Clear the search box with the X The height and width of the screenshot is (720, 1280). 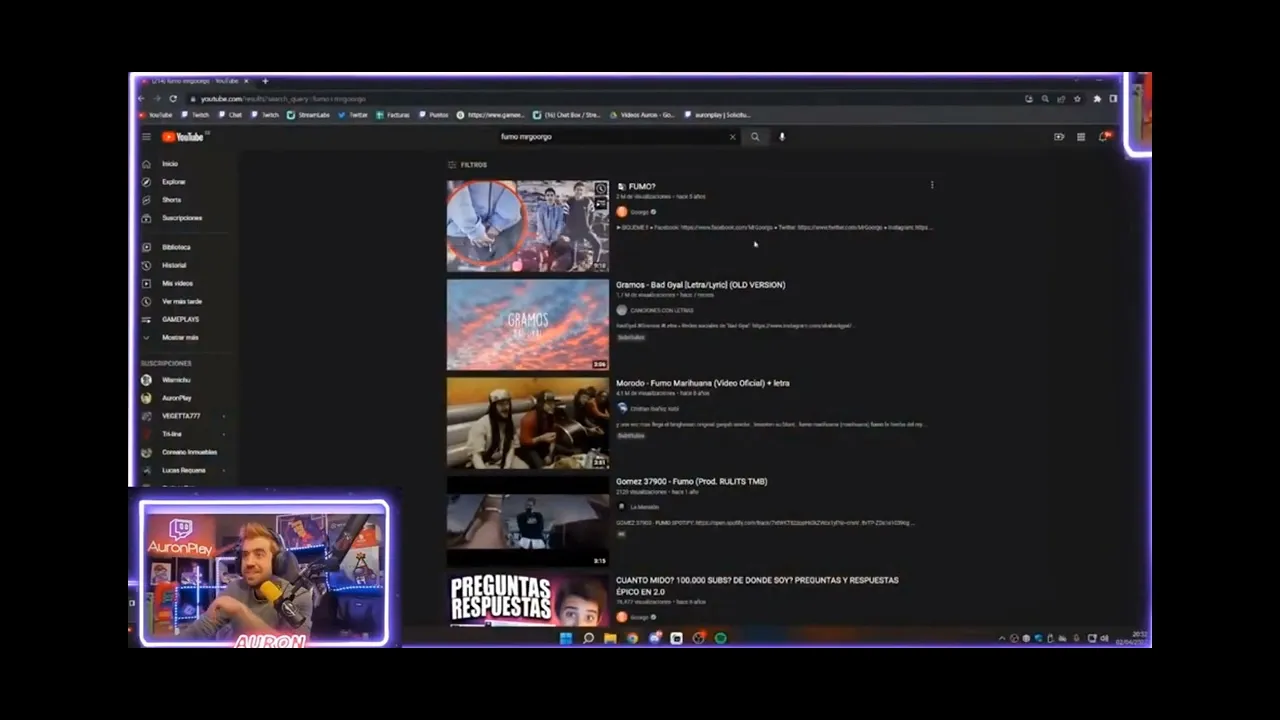pyautogui.click(x=732, y=137)
